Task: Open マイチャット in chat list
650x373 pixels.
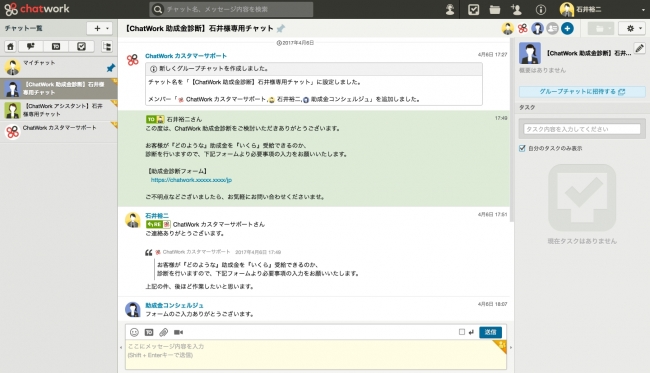Action: pos(58,66)
